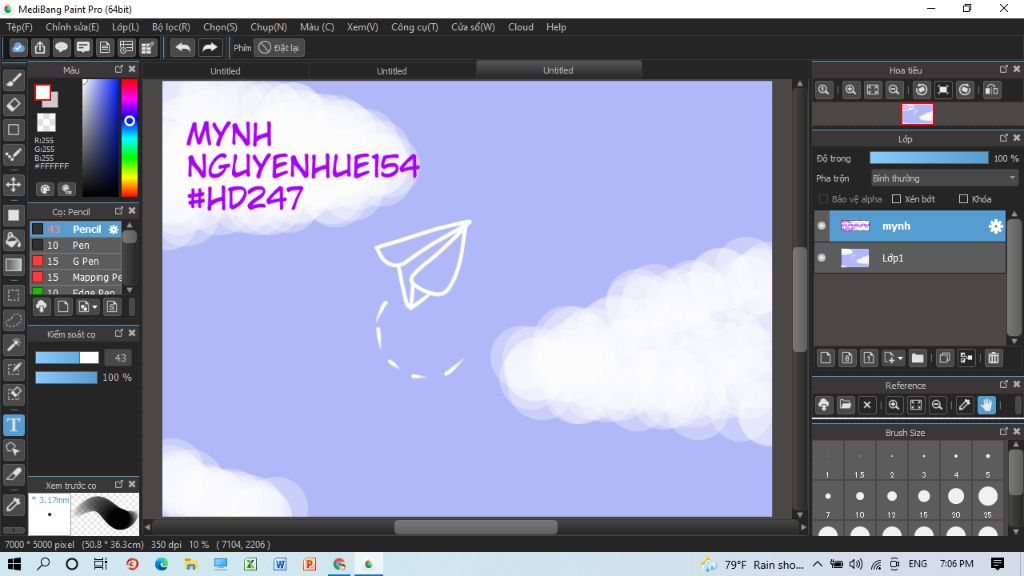This screenshot has width=1024, height=576.
Task: Select the Bucket fill tool
Action: (14, 240)
